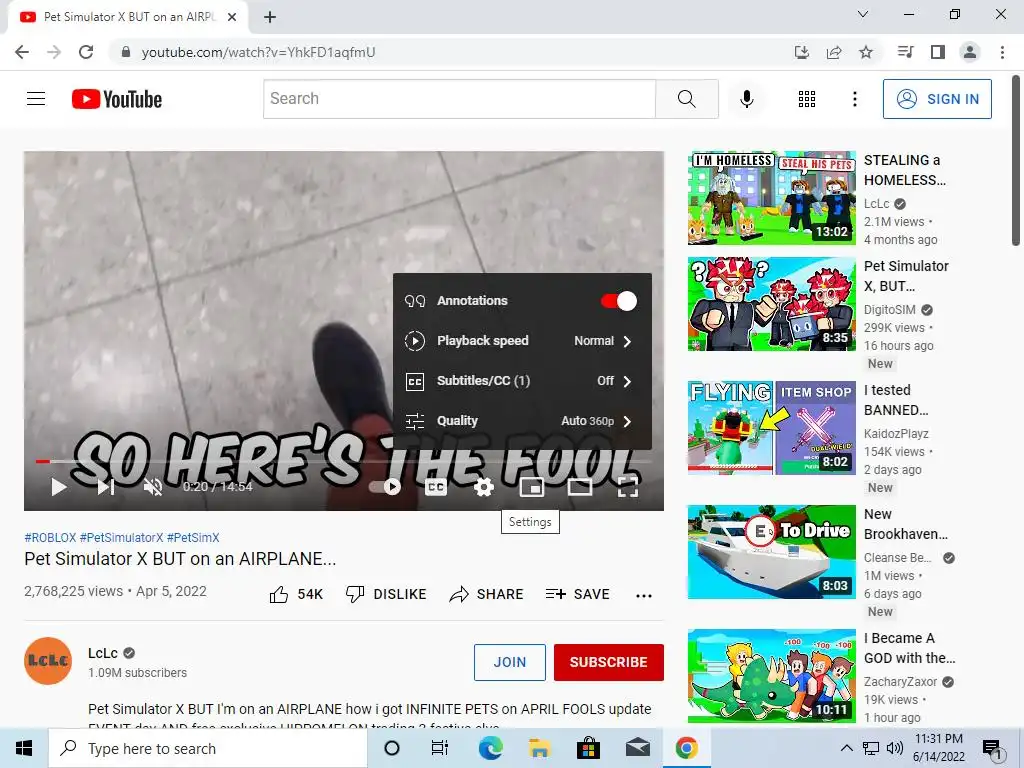This screenshot has width=1024, height=768.
Task: Open Chrome media control icon
Action: [x=905, y=52]
